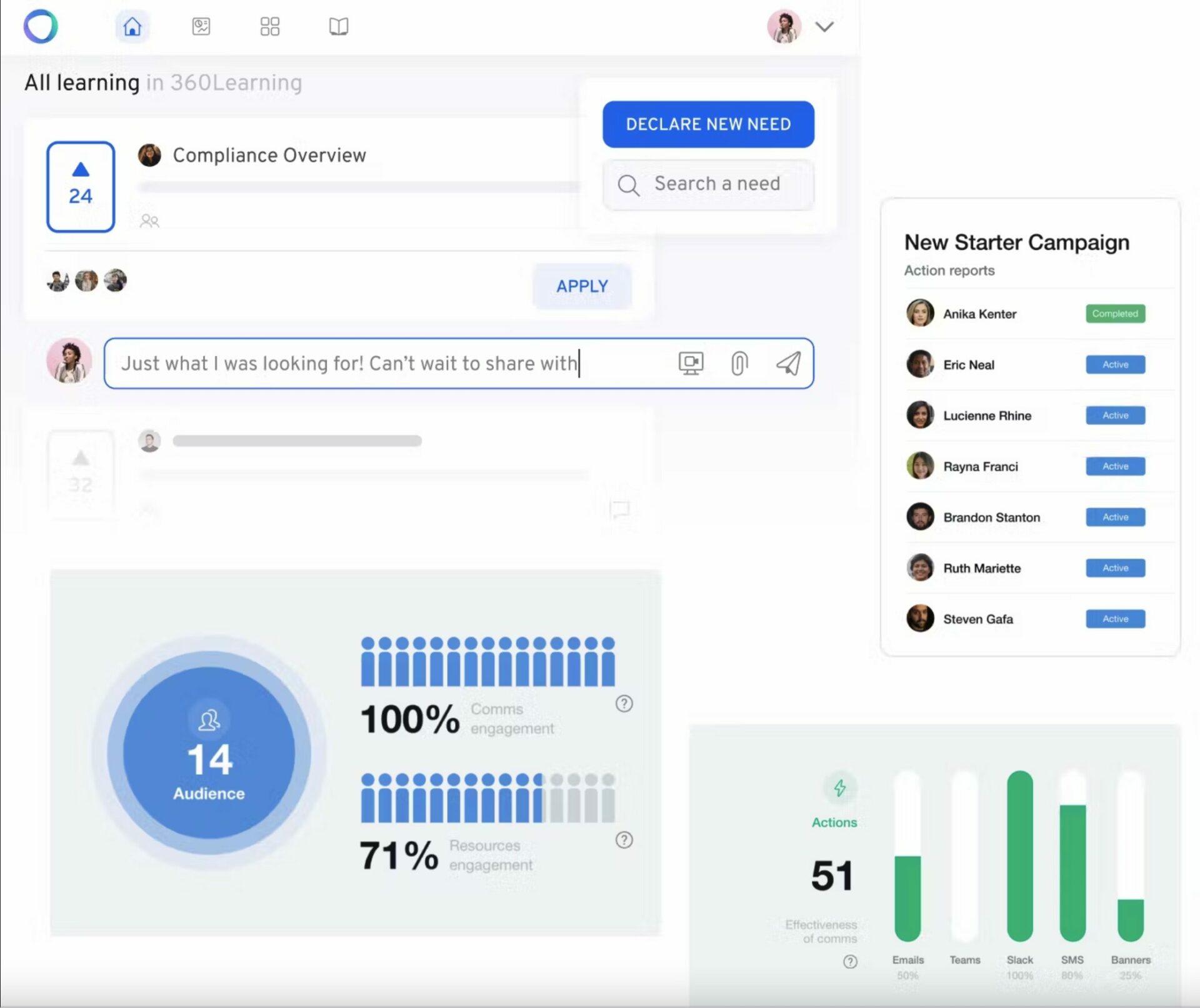This screenshot has width=1200, height=1008.
Task: Click the upvote arrow on Compliance Overview
Action: [x=80, y=170]
